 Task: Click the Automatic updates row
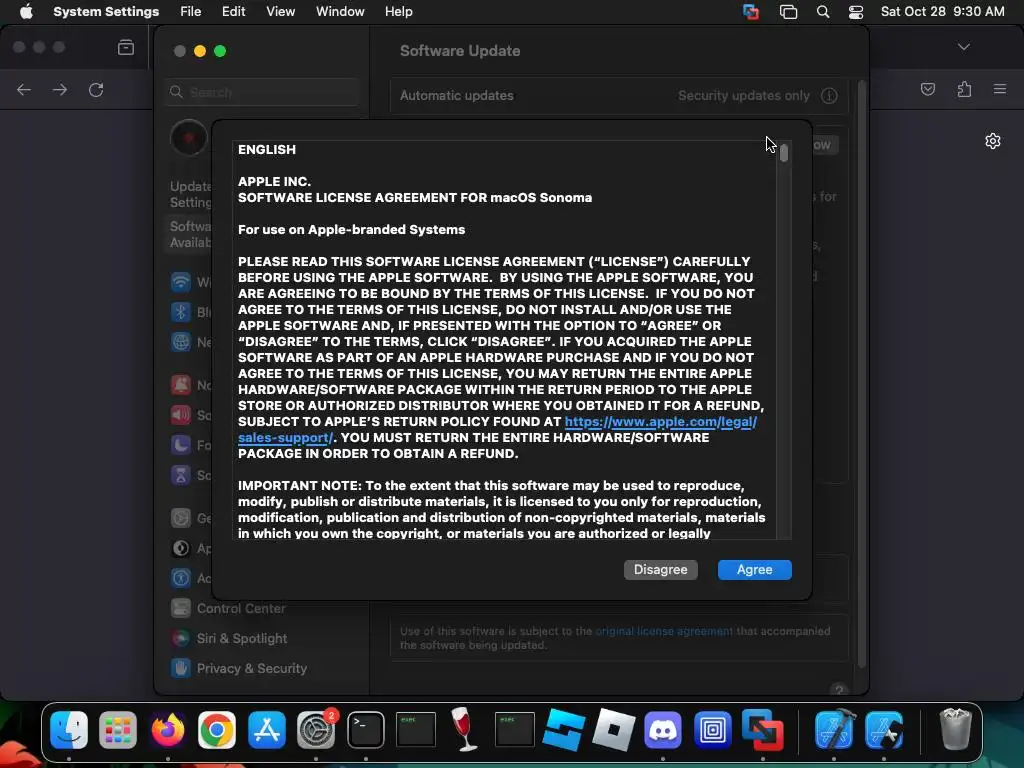(x=619, y=96)
